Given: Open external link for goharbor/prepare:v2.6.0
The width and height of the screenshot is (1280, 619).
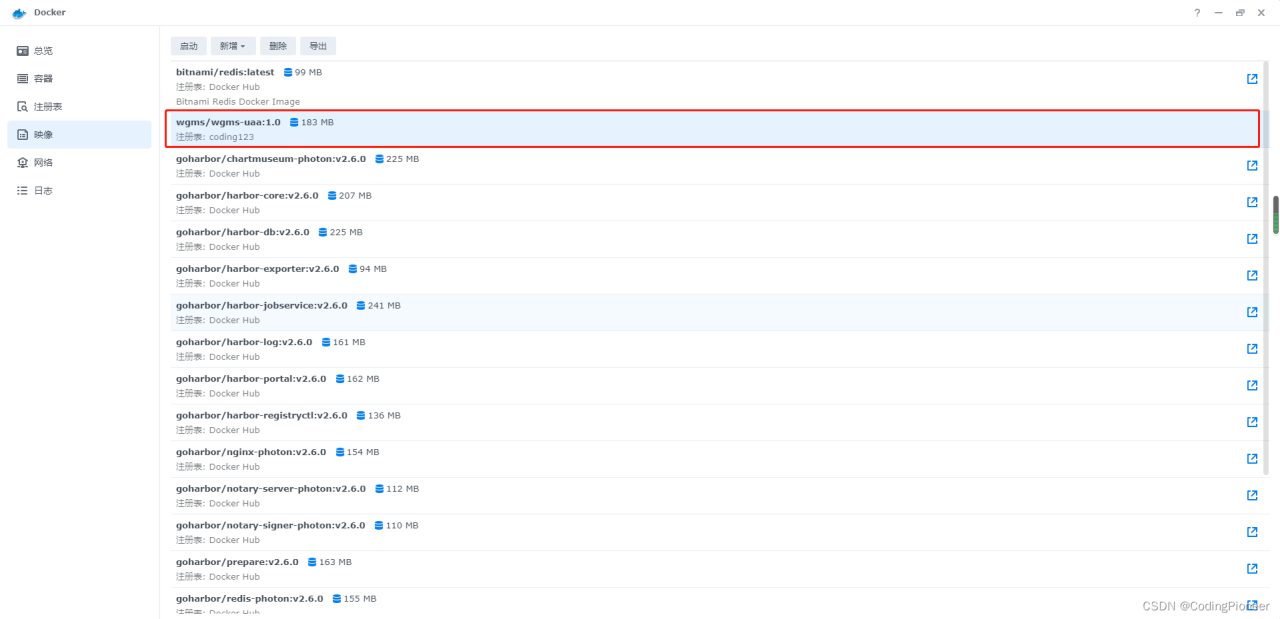Looking at the screenshot, I should coord(1252,569).
